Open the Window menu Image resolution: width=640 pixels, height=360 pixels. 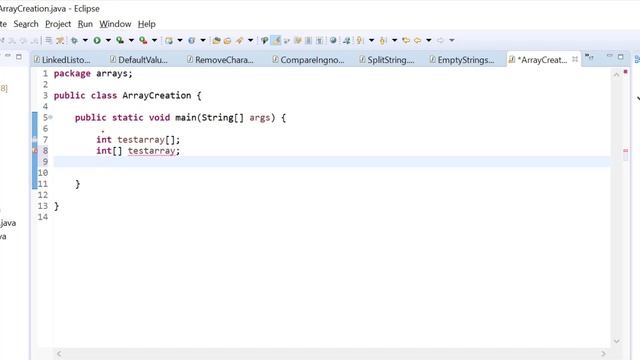coord(115,24)
